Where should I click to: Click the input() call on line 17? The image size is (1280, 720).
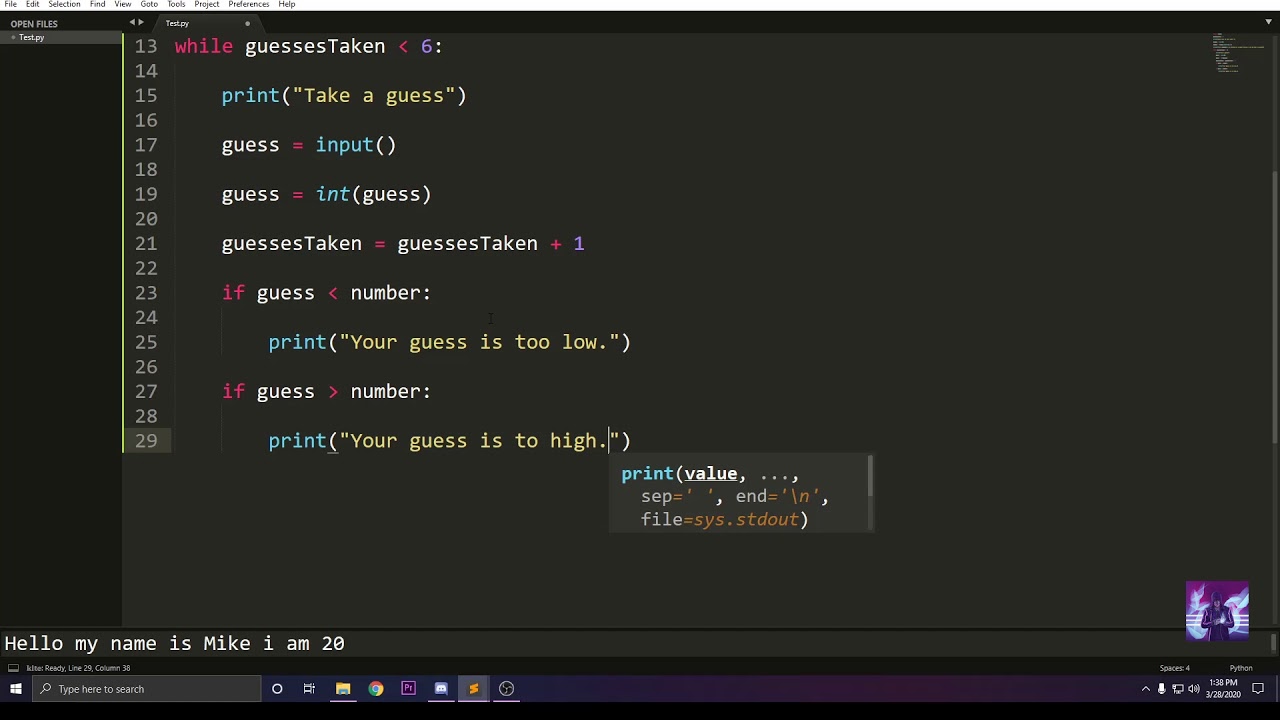tap(356, 145)
